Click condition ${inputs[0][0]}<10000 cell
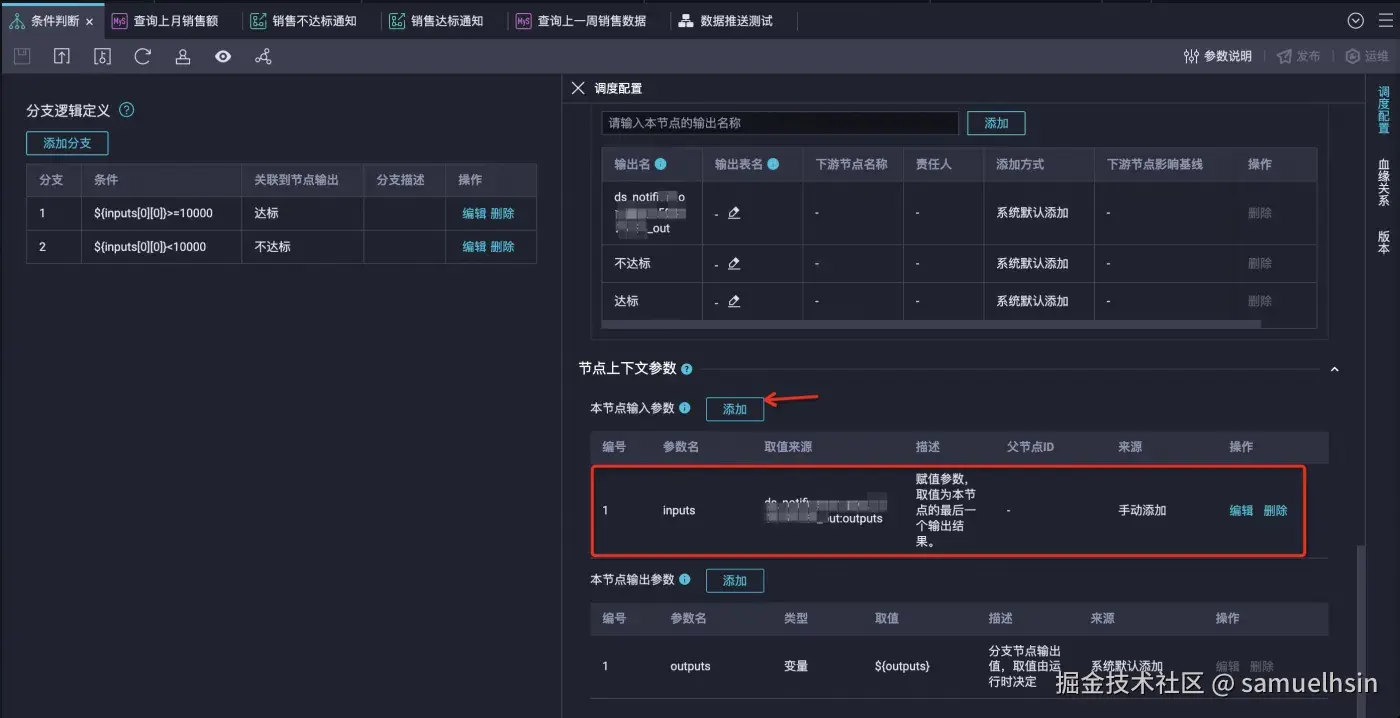Viewport: 1400px width, 718px height. (150, 247)
